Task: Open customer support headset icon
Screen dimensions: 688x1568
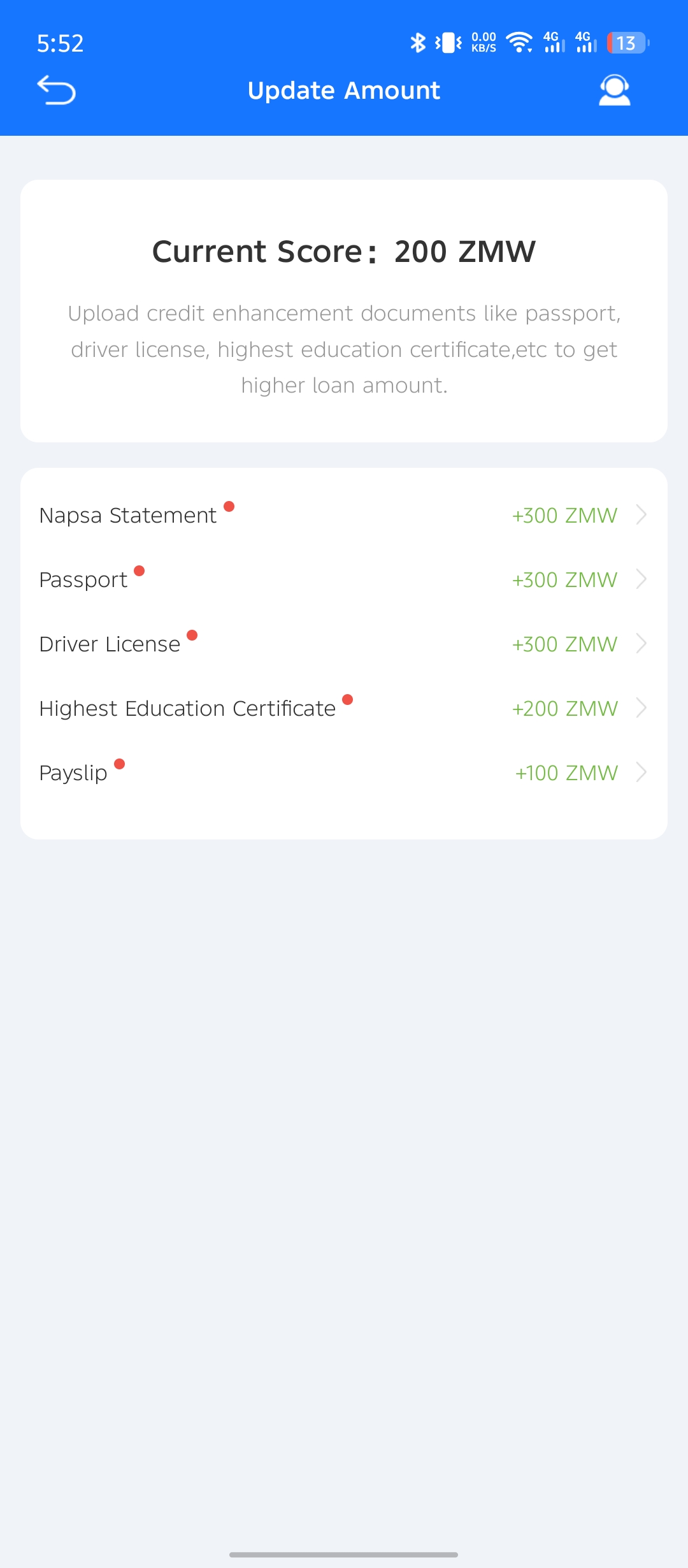Action: tap(614, 90)
